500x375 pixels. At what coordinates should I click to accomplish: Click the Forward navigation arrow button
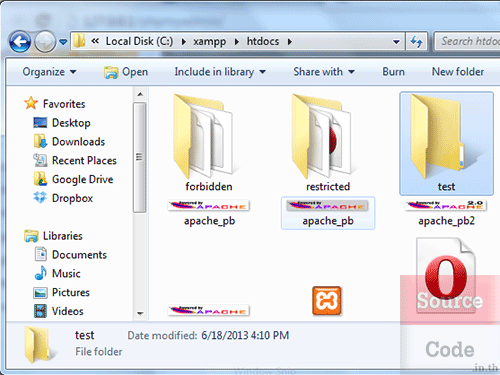point(45,42)
